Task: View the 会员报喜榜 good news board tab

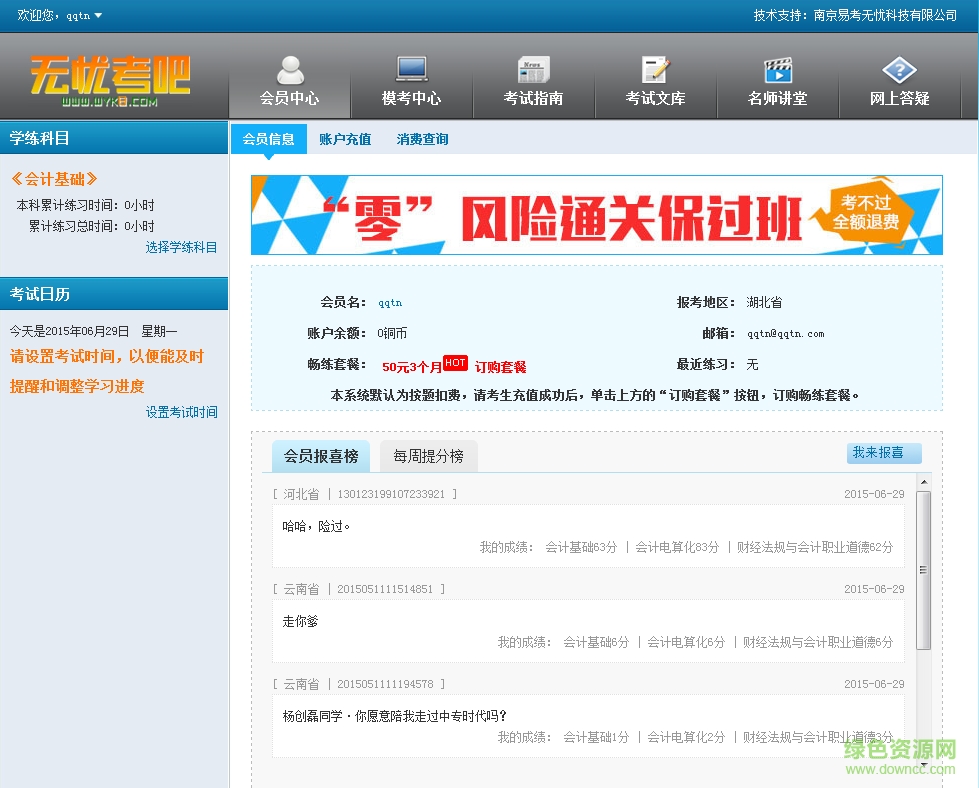Action: coord(320,454)
